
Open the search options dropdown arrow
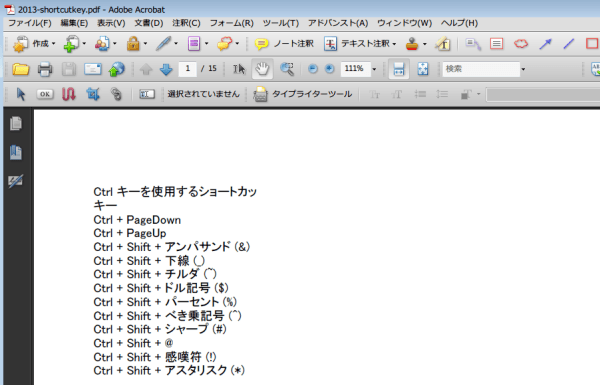[523, 69]
